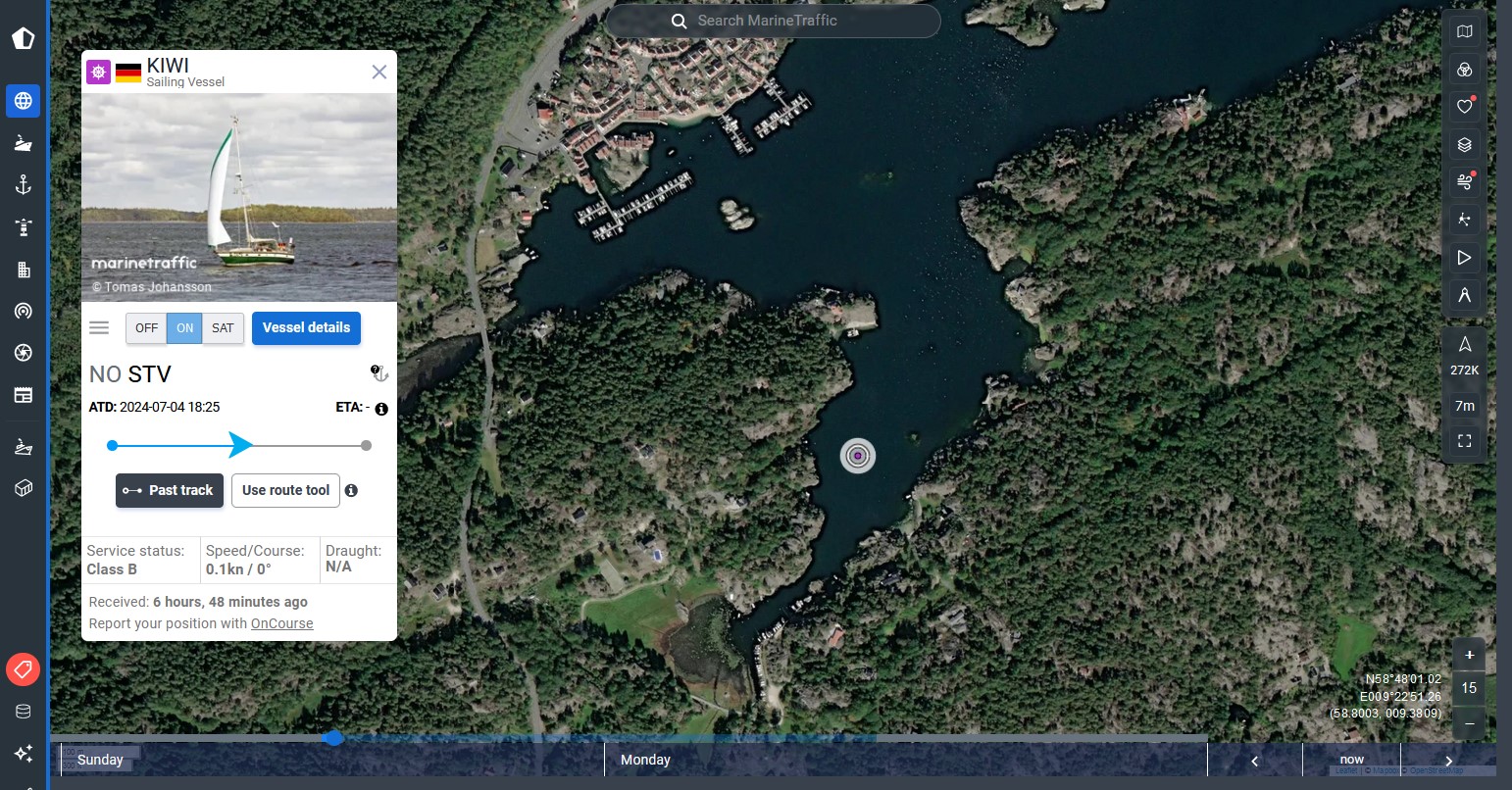Enter fullscreen map mode
This screenshot has width=1512, height=790.
(x=1464, y=441)
